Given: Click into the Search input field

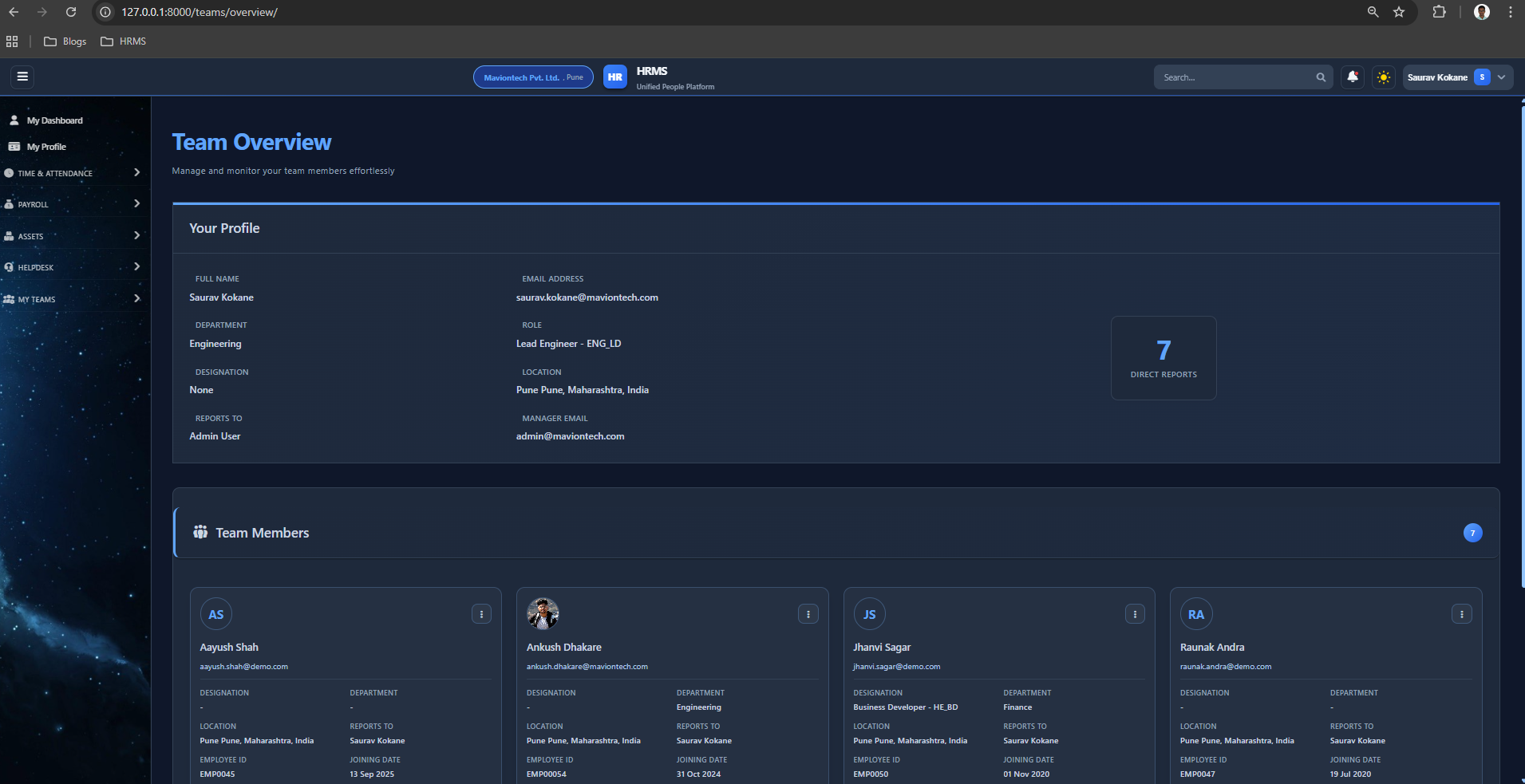Looking at the screenshot, I should pos(1233,77).
